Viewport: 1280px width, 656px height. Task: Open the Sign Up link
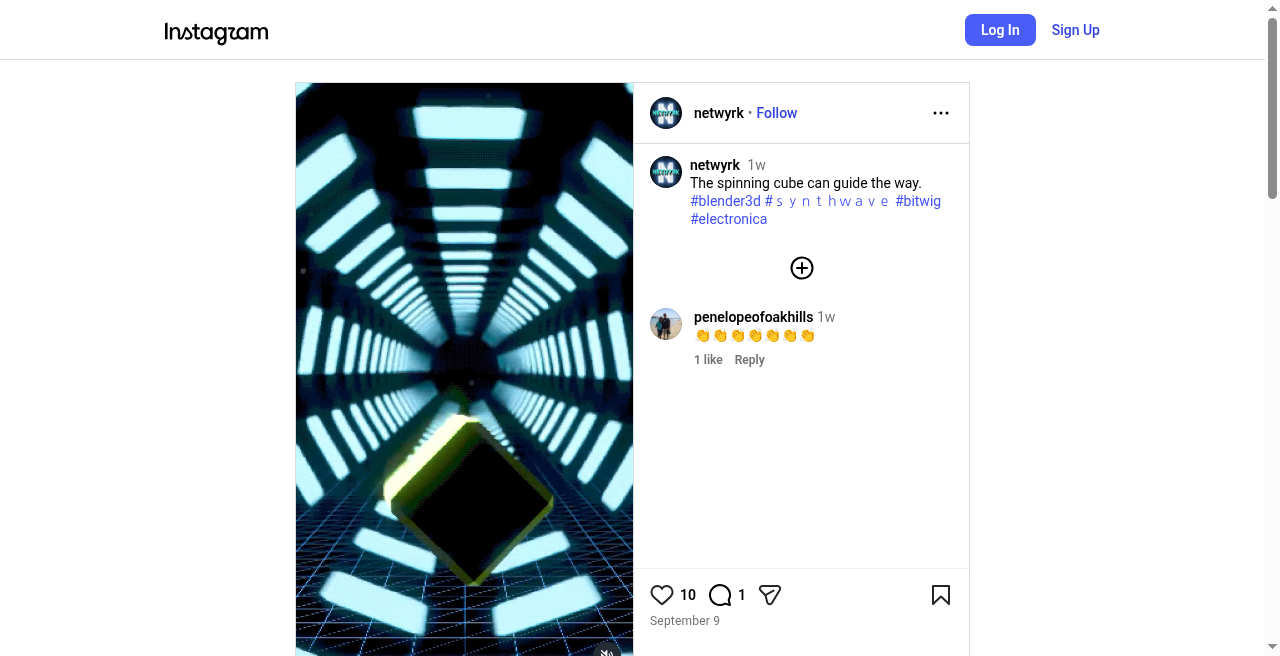pos(1075,30)
